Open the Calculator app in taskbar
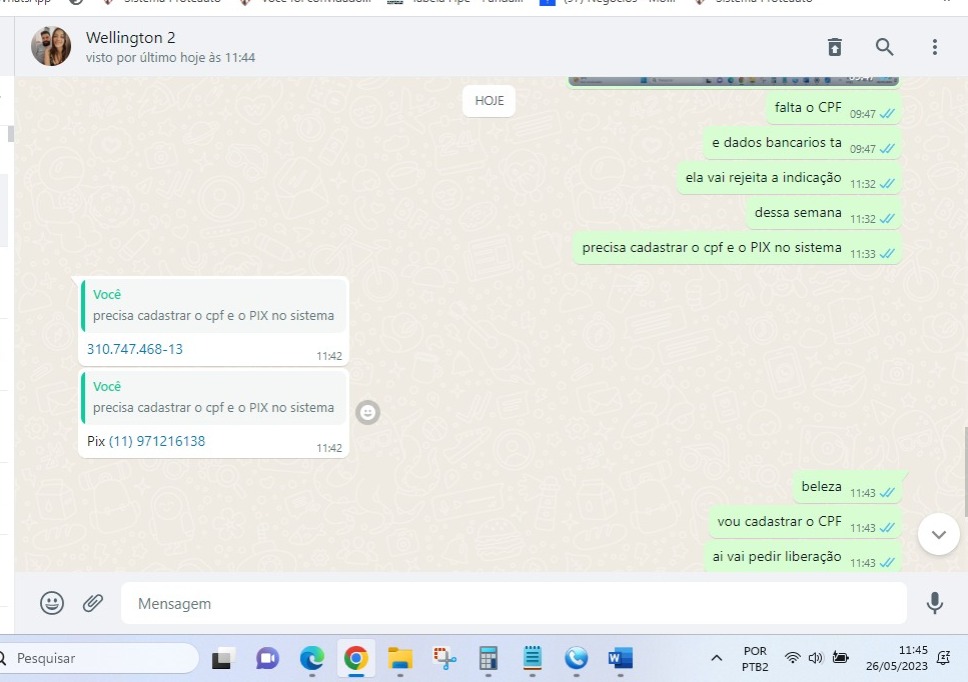 (488, 658)
